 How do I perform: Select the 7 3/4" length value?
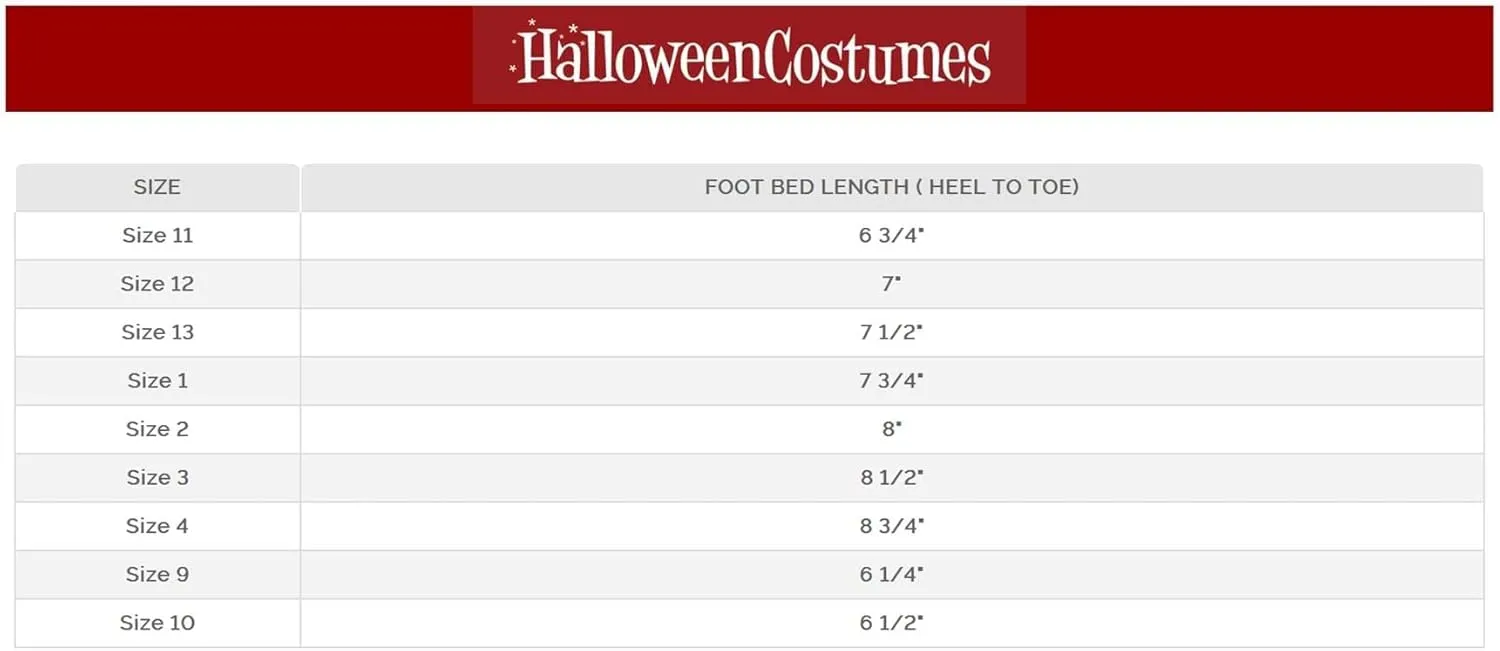pos(891,381)
